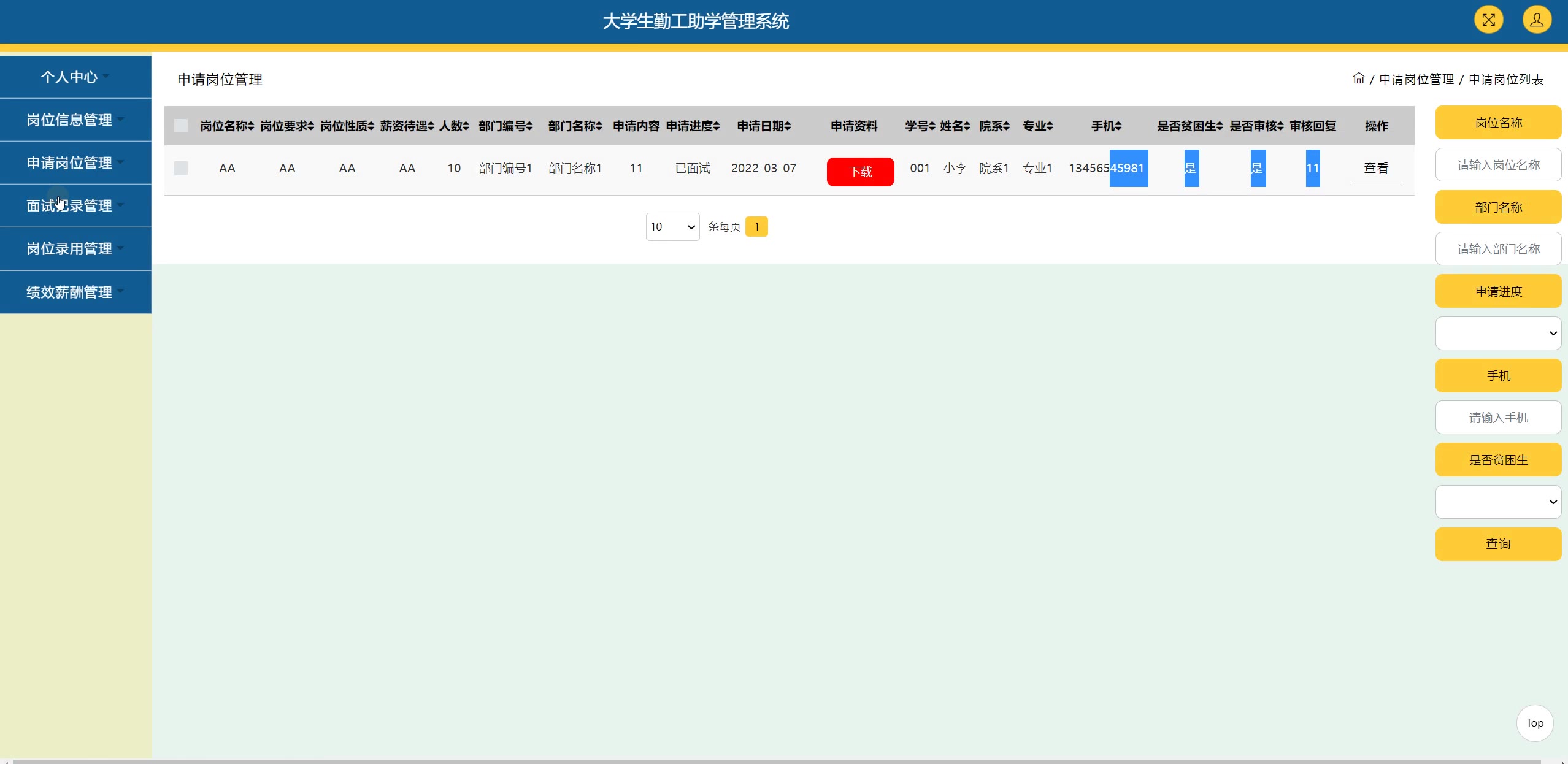Click the 部门编号1 cell
Screen dimensions: 1568x764
tap(505, 168)
